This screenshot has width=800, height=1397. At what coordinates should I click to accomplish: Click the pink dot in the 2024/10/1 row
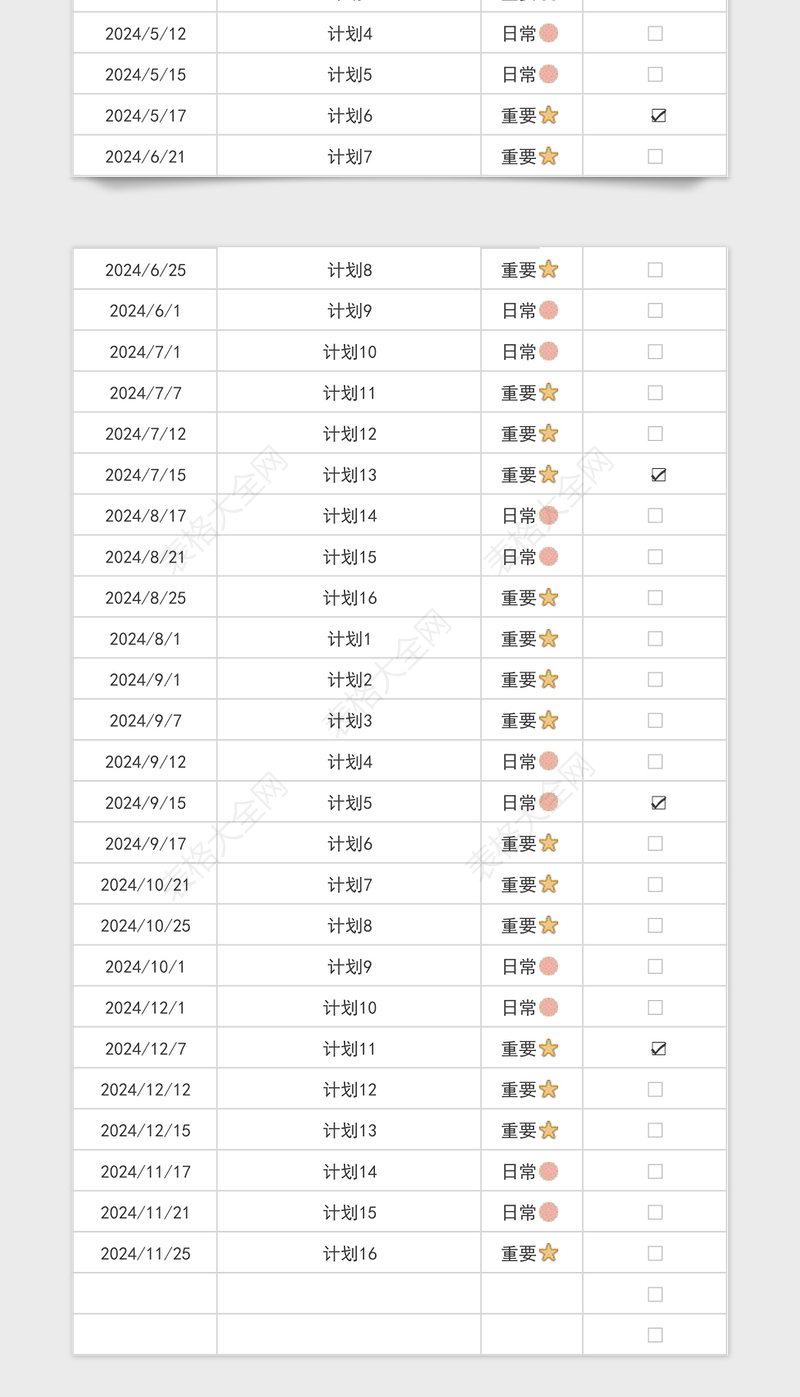548,966
